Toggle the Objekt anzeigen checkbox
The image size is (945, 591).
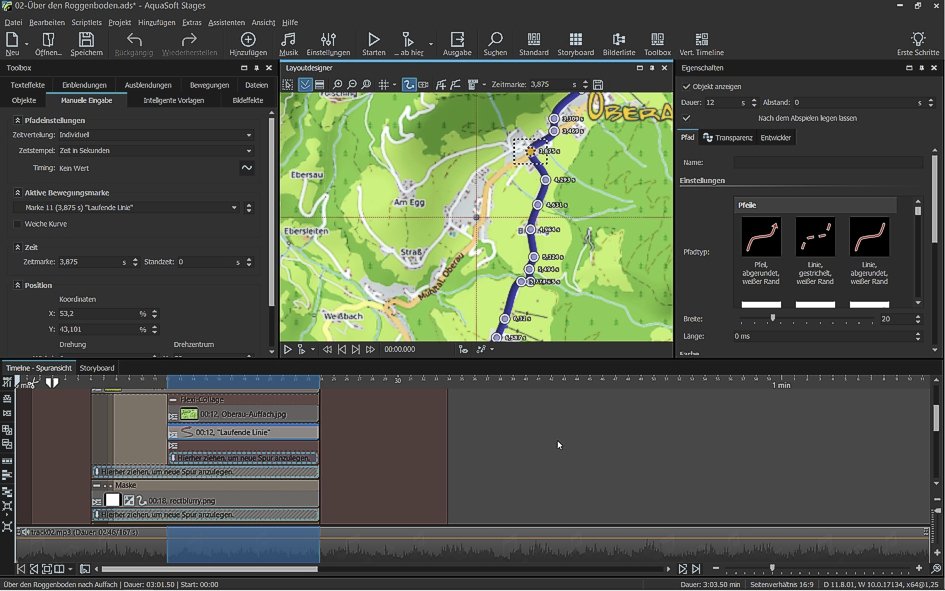[x=687, y=87]
